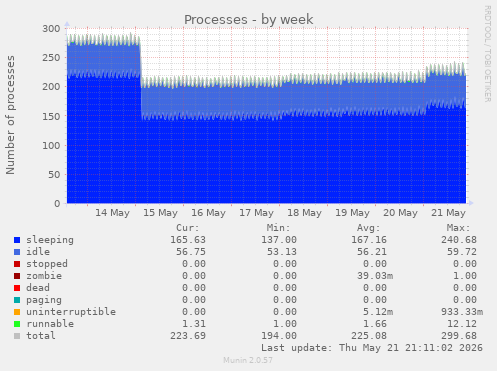Click total average value 225.08
This screenshot has height=371, width=497.
pyautogui.click(x=369, y=336)
